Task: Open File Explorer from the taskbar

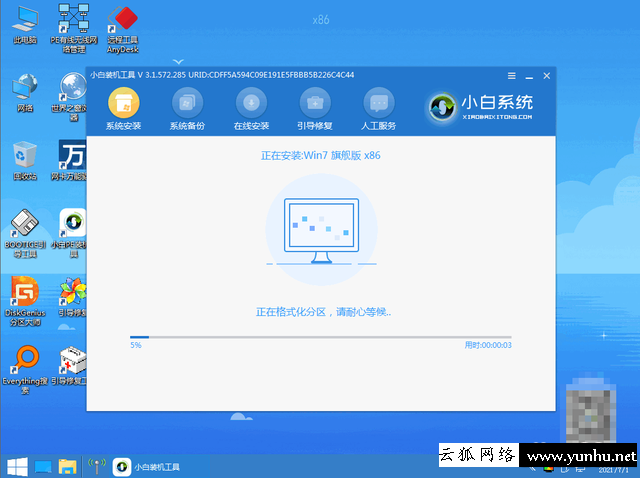Action: 67,467
